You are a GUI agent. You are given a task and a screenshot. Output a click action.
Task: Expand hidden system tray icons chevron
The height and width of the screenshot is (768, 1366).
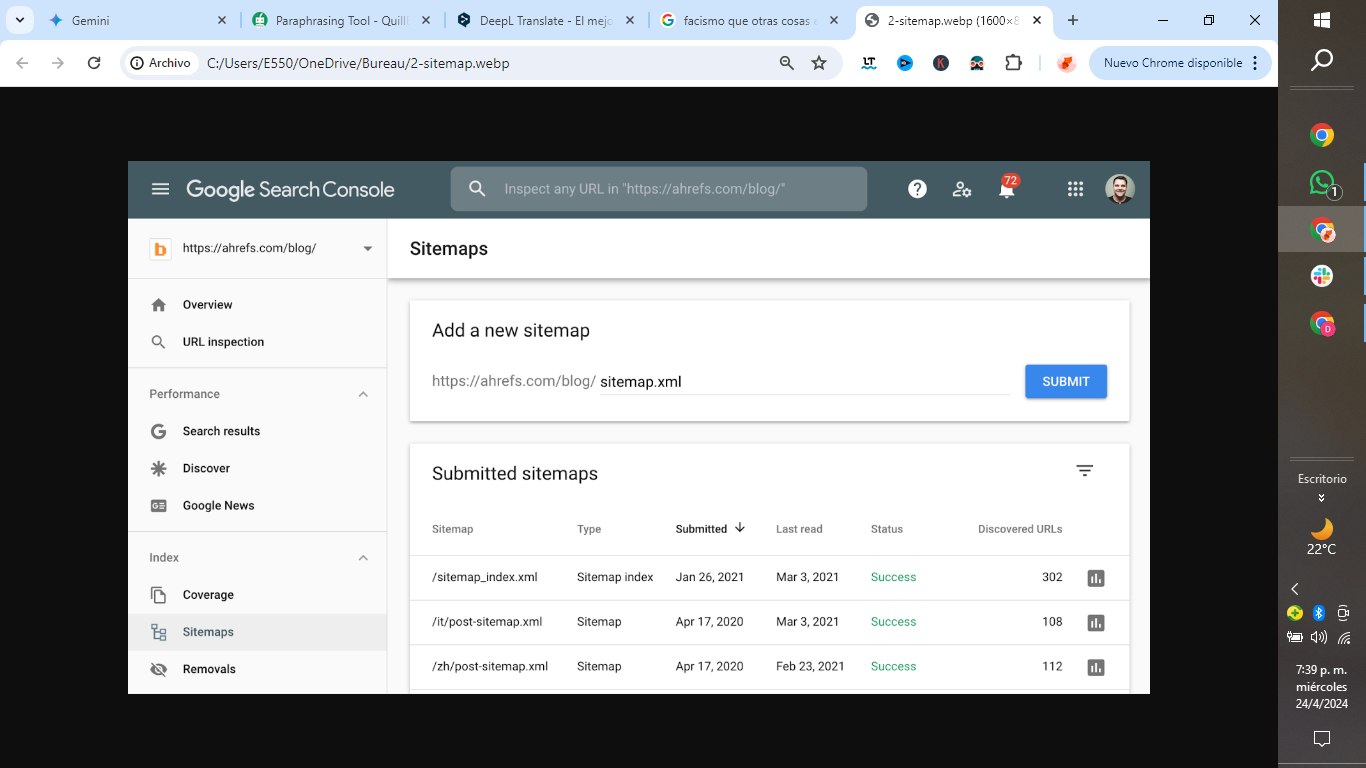pos(1295,589)
